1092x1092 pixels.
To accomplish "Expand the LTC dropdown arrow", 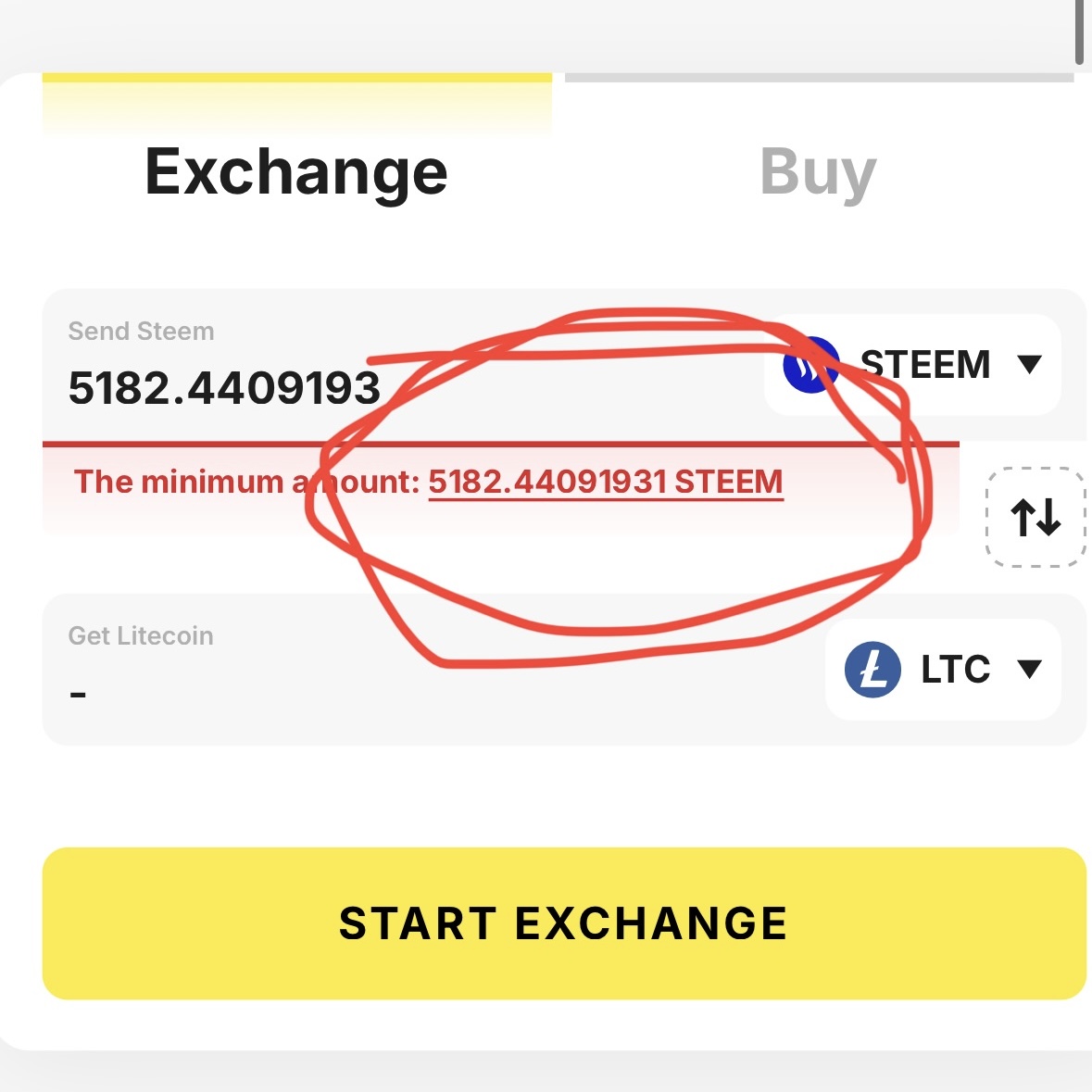I will (1029, 669).
